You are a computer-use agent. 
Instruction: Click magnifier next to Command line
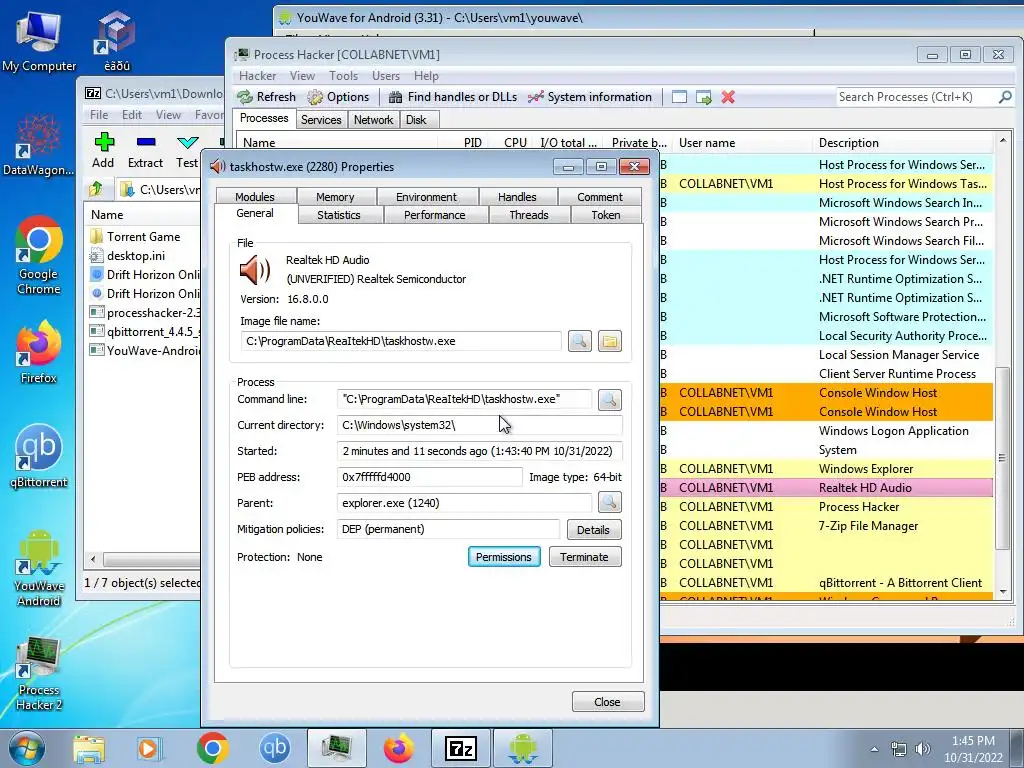pos(609,399)
